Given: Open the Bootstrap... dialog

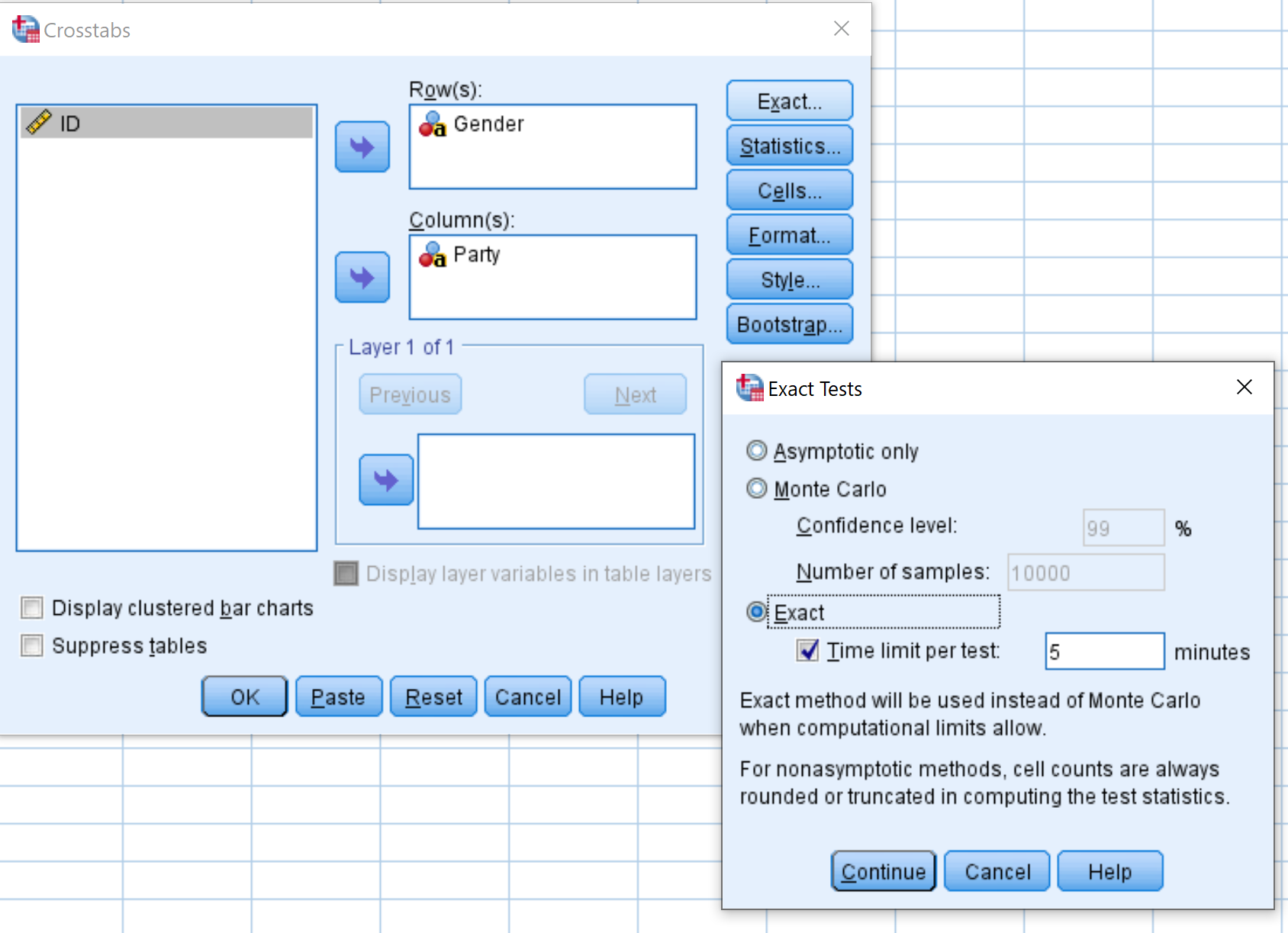Looking at the screenshot, I should click(790, 324).
